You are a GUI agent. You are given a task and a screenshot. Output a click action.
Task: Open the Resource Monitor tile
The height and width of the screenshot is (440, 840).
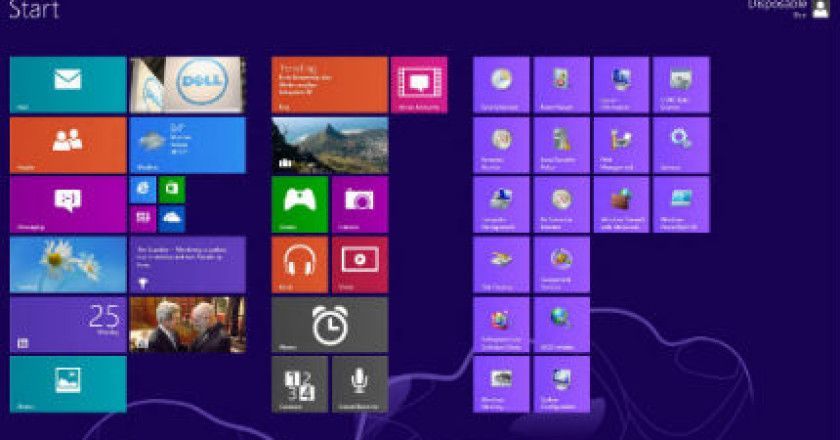561,205
